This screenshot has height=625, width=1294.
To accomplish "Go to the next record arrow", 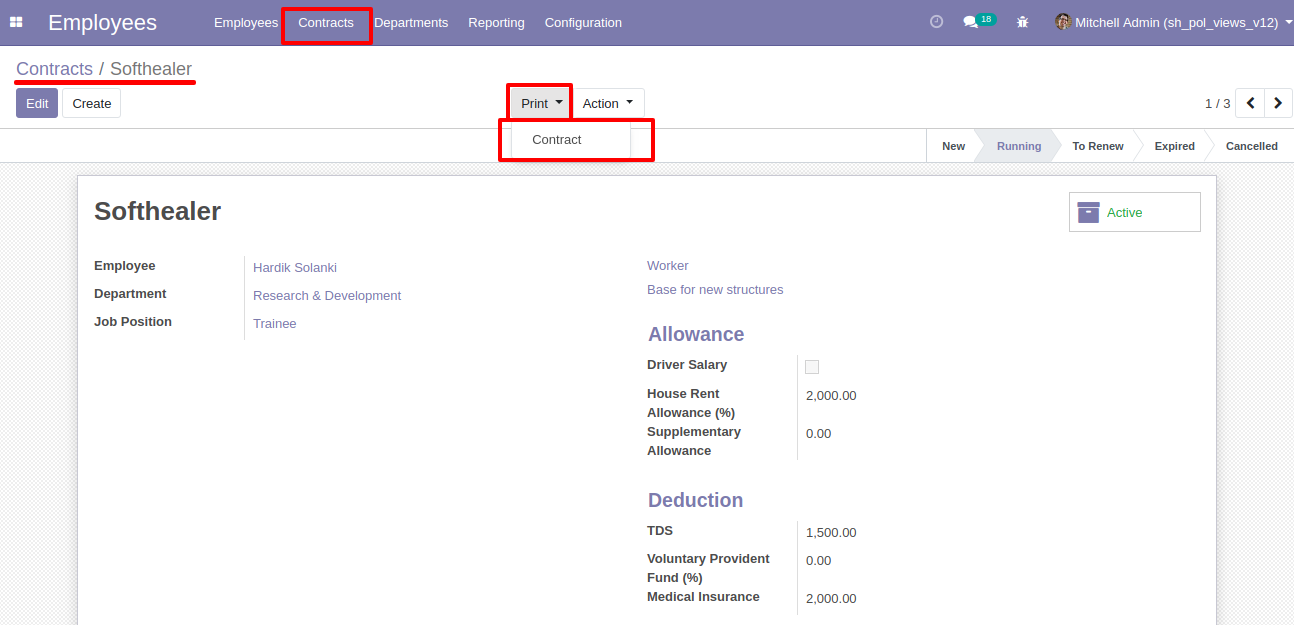I will pyautogui.click(x=1278, y=103).
